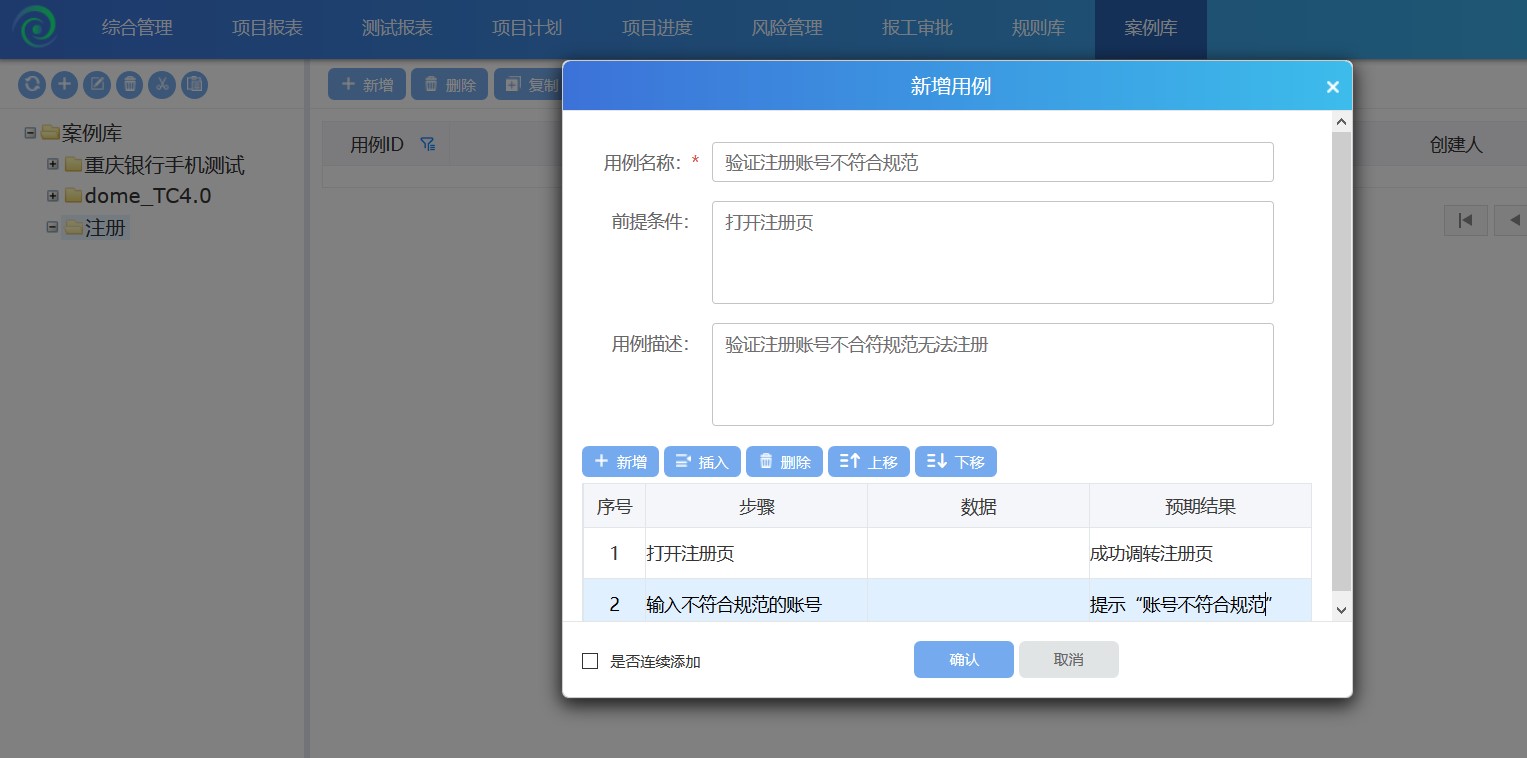Expand the dome_TC4.0 folder
This screenshot has width=1527, height=758.
point(52,196)
